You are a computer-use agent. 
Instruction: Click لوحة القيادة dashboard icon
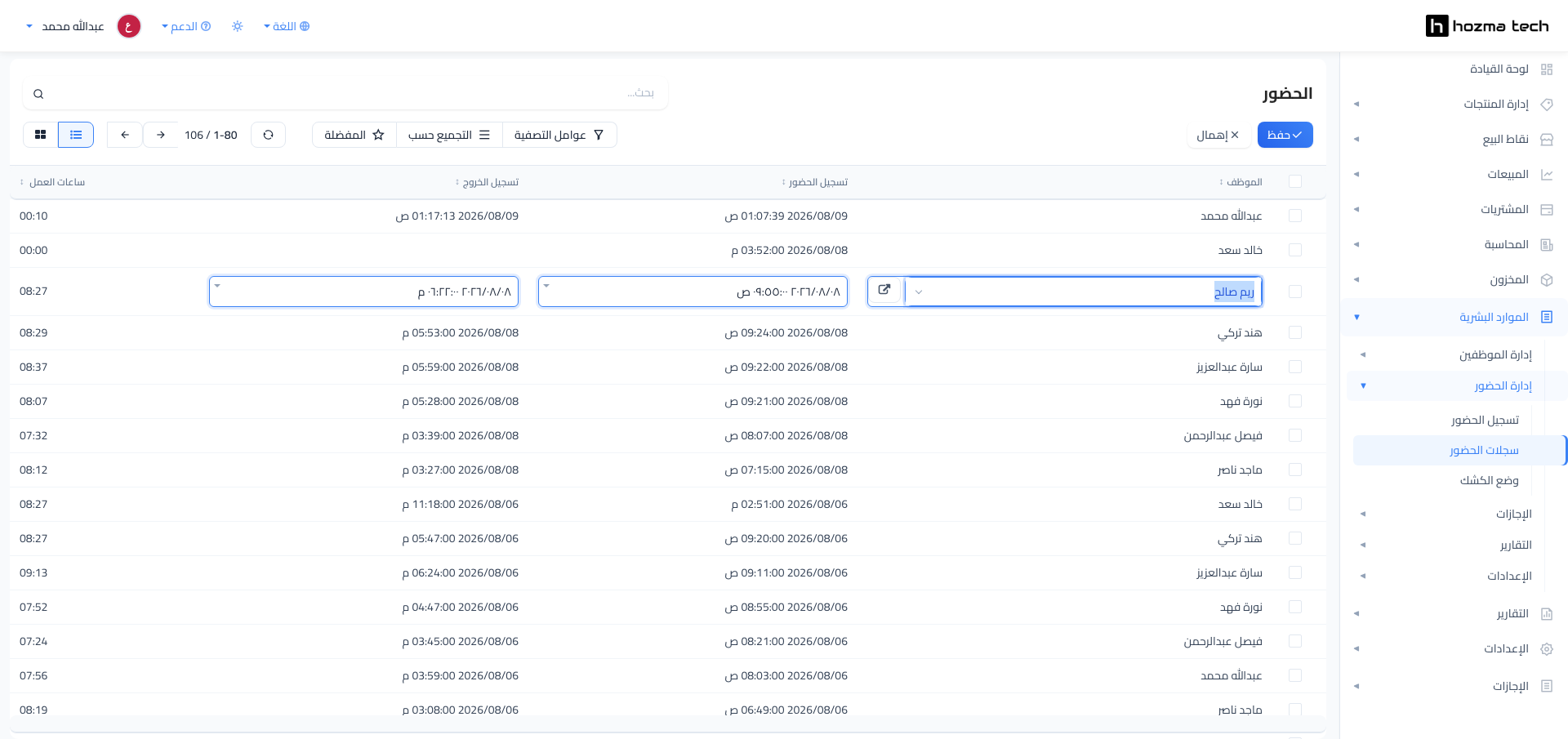(1547, 69)
